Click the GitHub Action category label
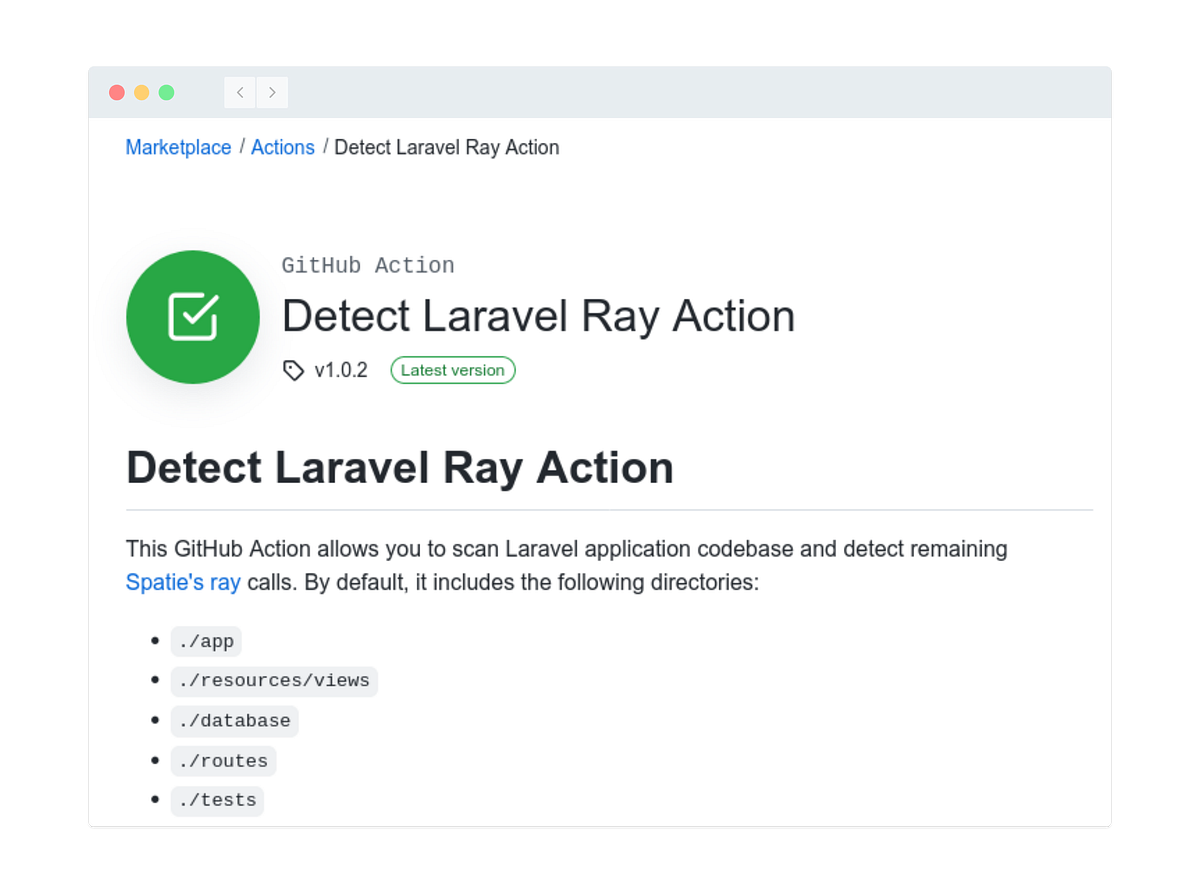This screenshot has height=893, width=1200. pos(368,265)
